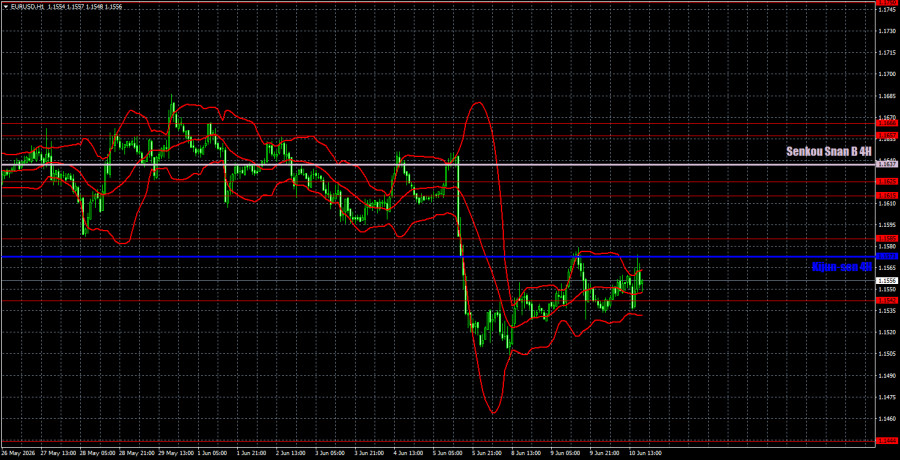
Task: Click the 10 Jun 13:00 time label
Action: pos(644,453)
